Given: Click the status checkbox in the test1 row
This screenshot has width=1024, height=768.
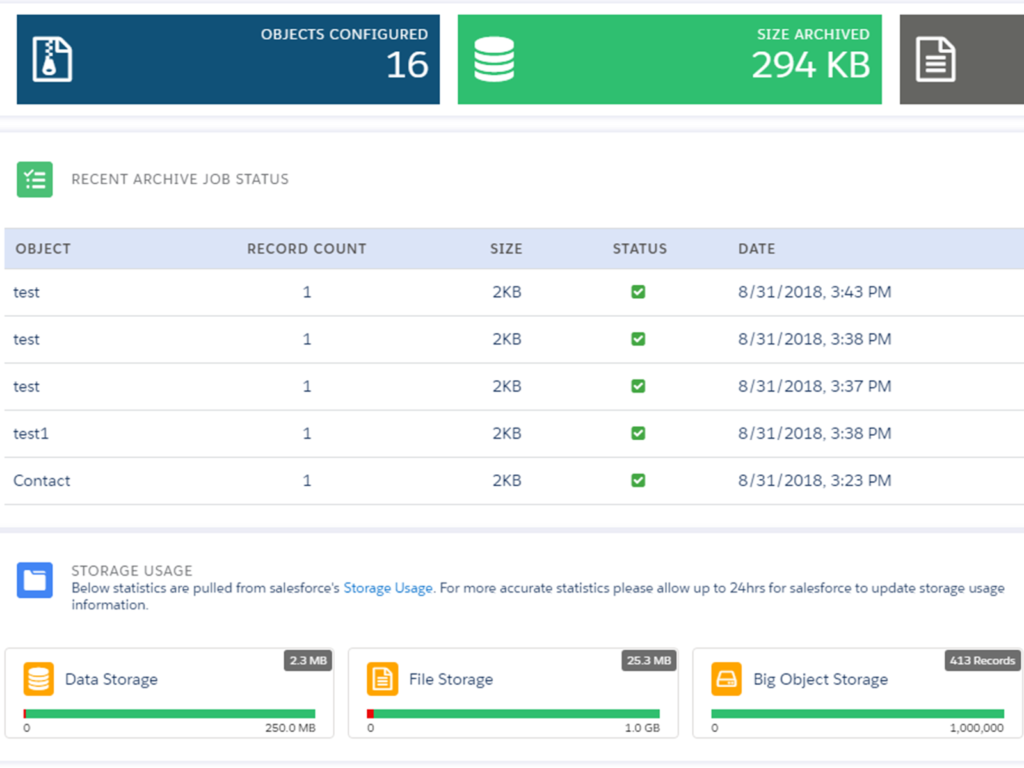Looking at the screenshot, I should point(638,434).
